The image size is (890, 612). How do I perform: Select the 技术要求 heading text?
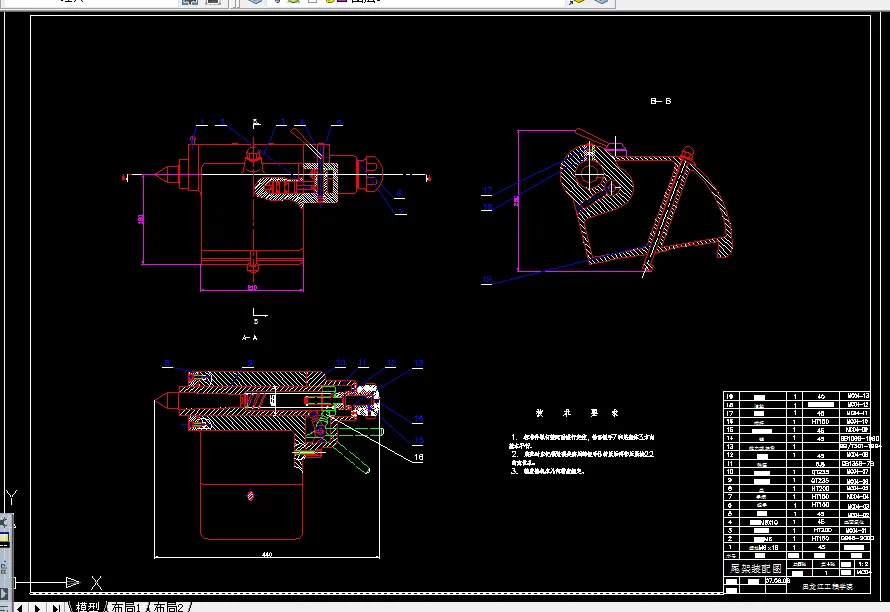point(577,413)
